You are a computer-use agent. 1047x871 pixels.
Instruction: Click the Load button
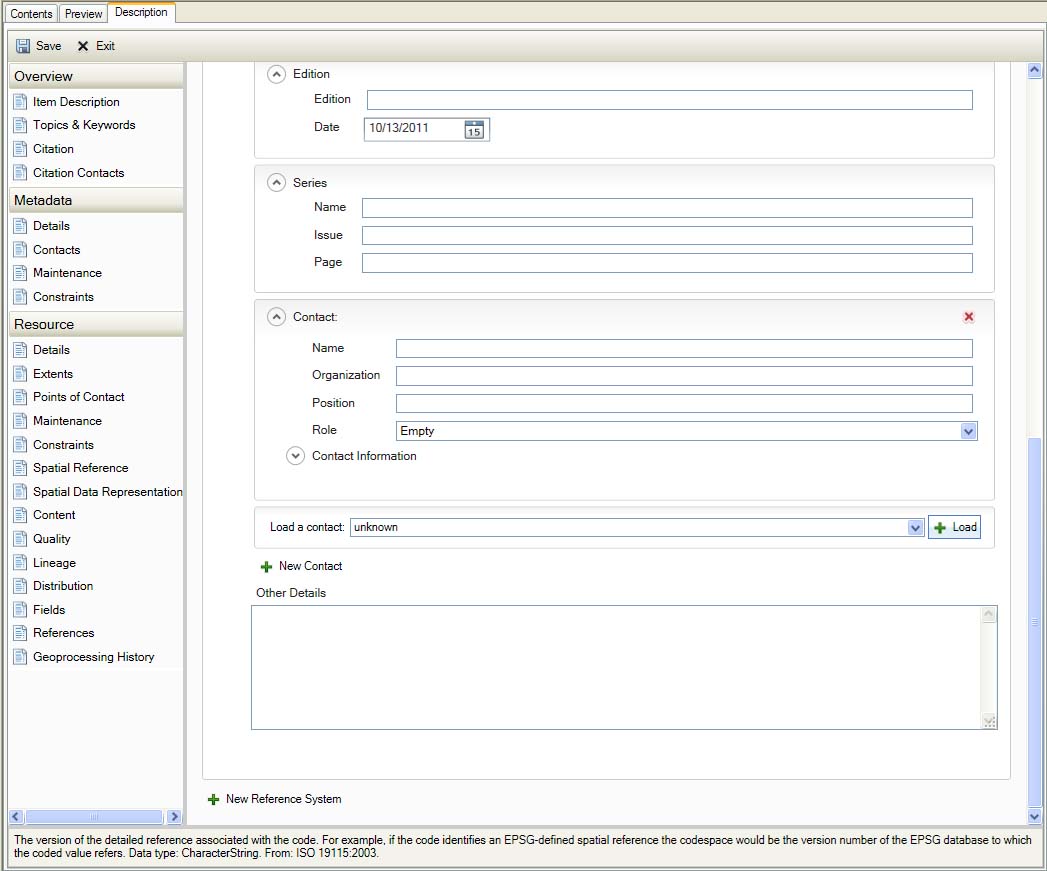pos(955,527)
